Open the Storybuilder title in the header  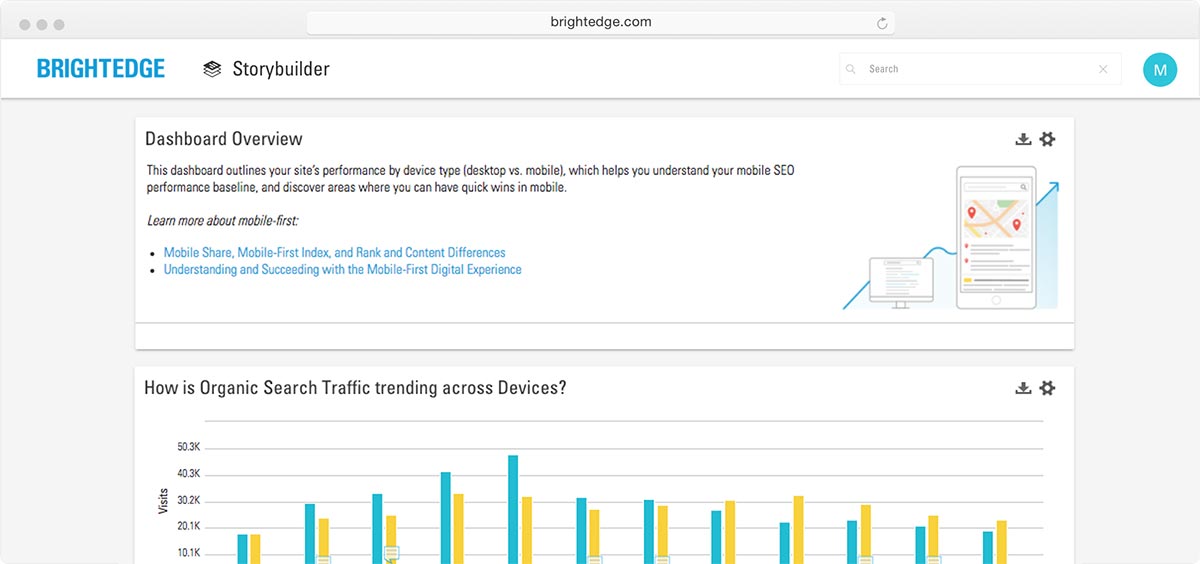tap(281, 69)
